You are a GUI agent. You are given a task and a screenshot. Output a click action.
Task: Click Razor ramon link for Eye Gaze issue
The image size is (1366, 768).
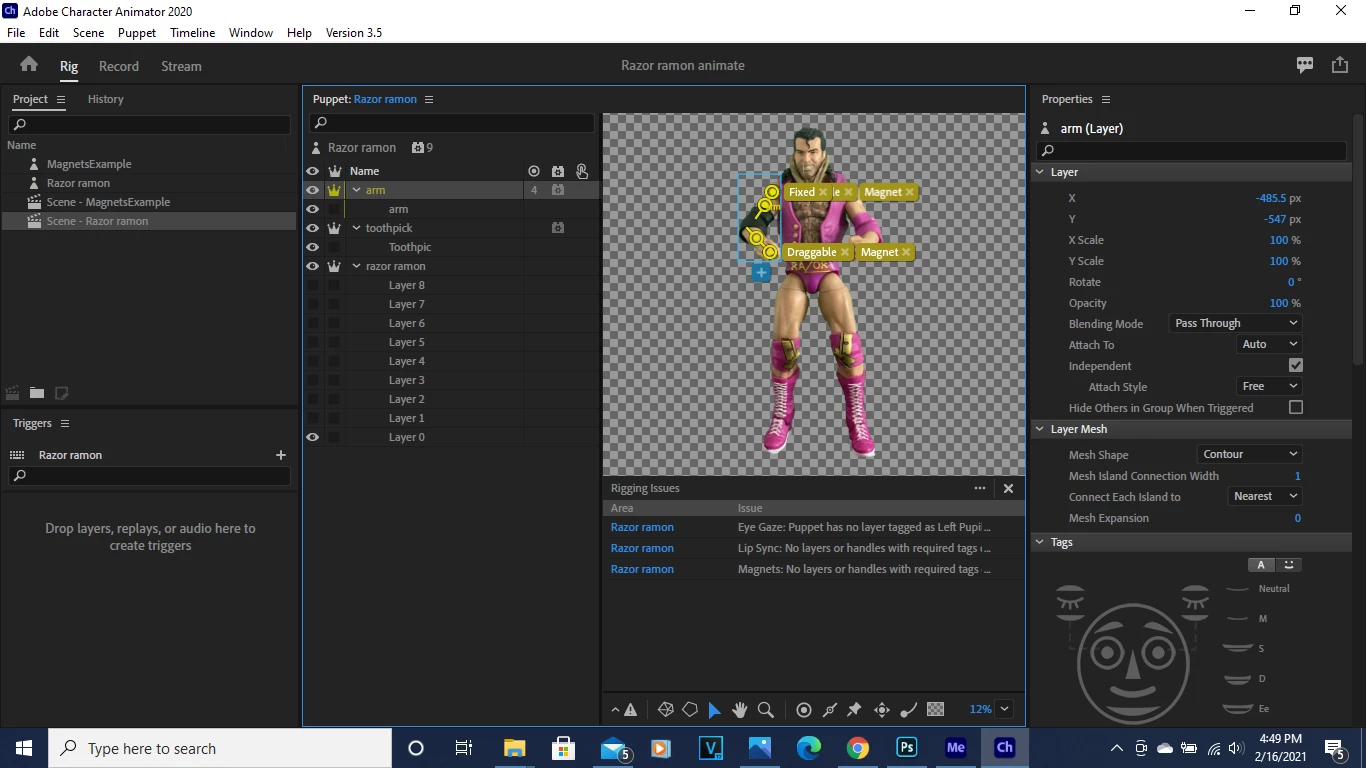[x=642, y=527]
